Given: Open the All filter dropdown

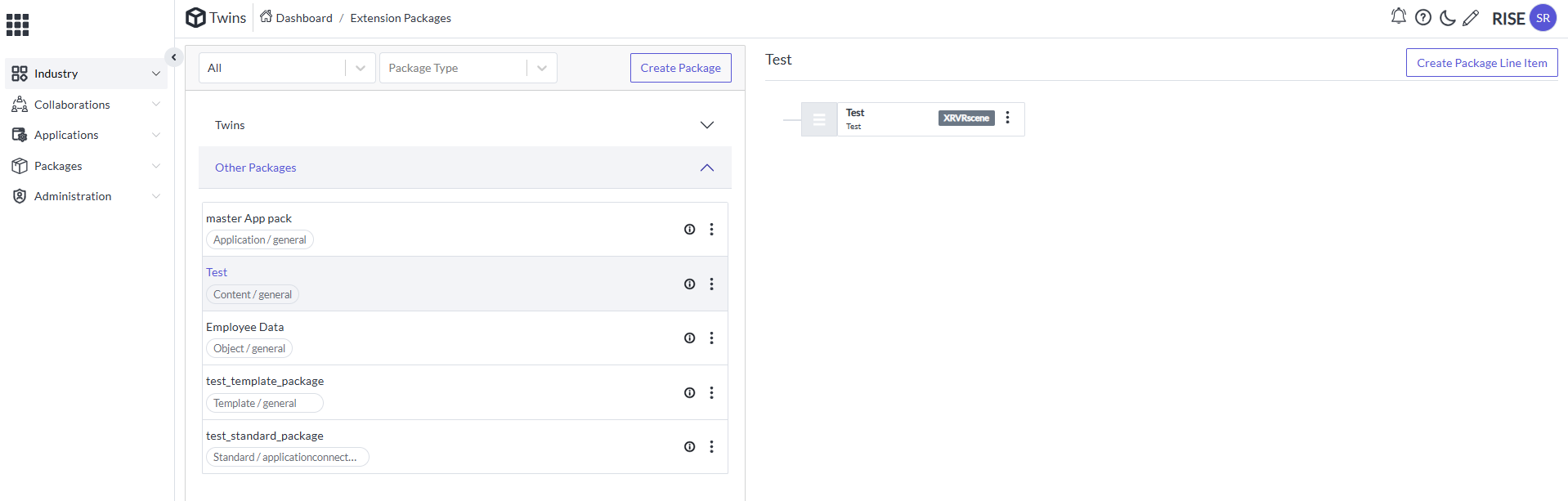Looking at the screenshot, I should tap(287, 68).
